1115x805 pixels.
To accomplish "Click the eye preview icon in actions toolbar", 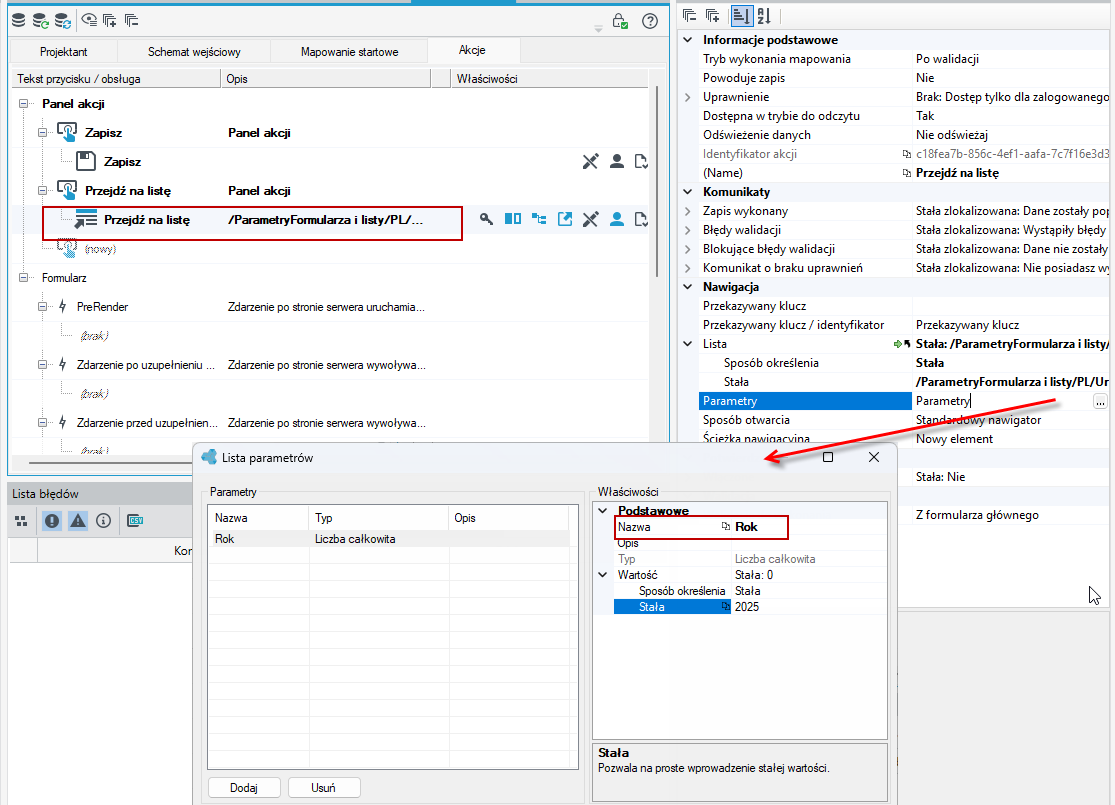I will 89,21.
